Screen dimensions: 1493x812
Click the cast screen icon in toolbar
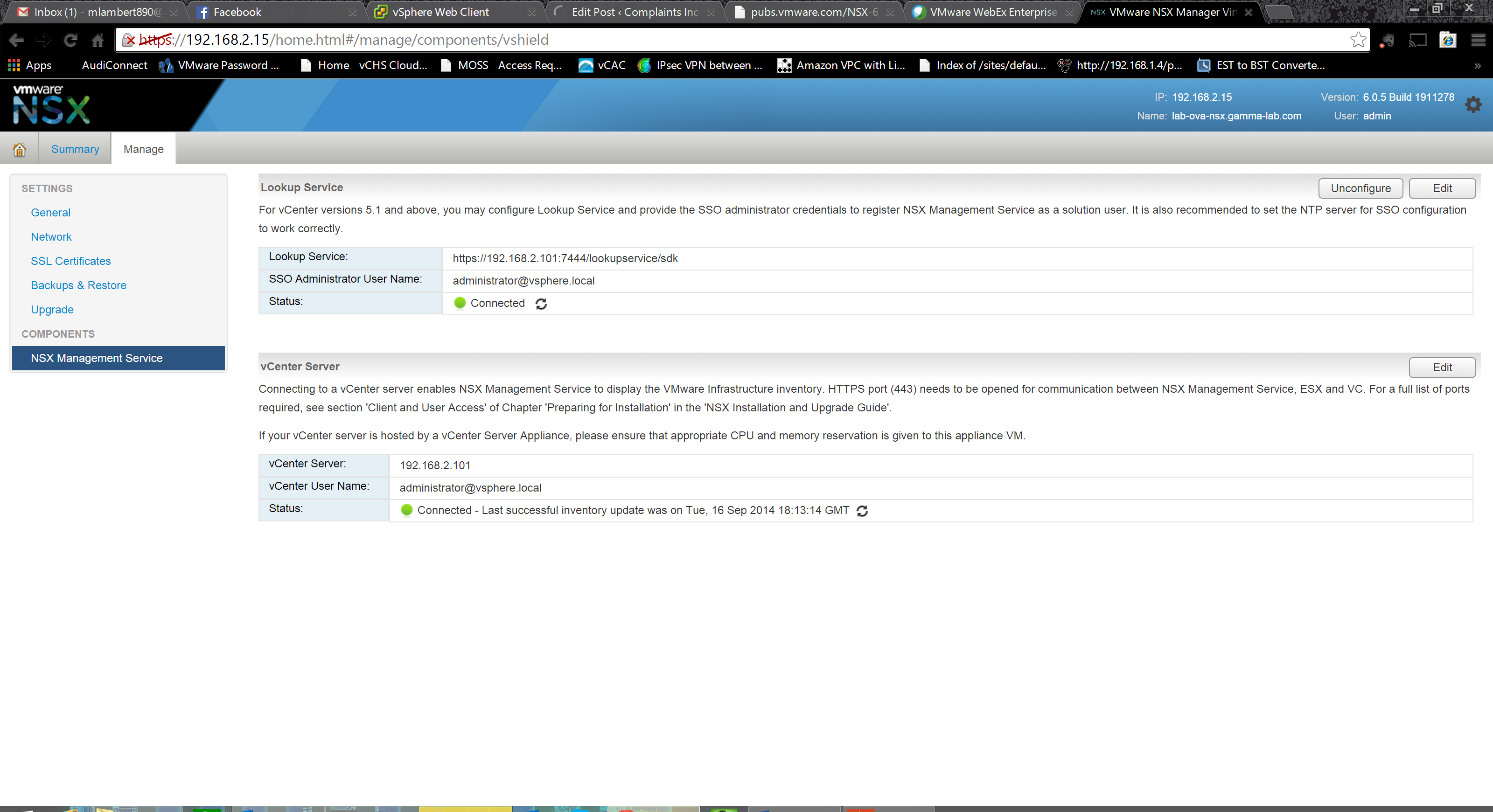[1418, 40]
